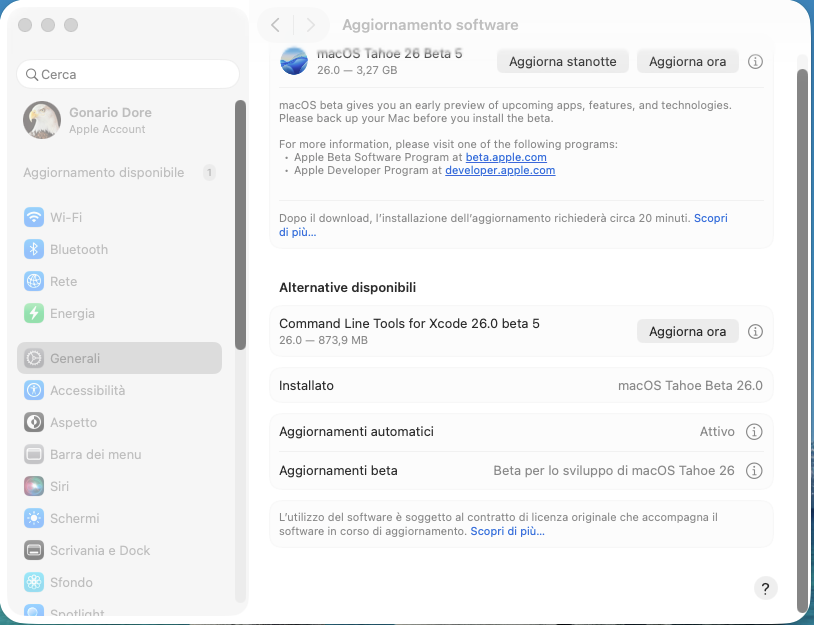This screenshot has height=625, width=814.
Task: Click Installato row label
Action: coord(306,386)
